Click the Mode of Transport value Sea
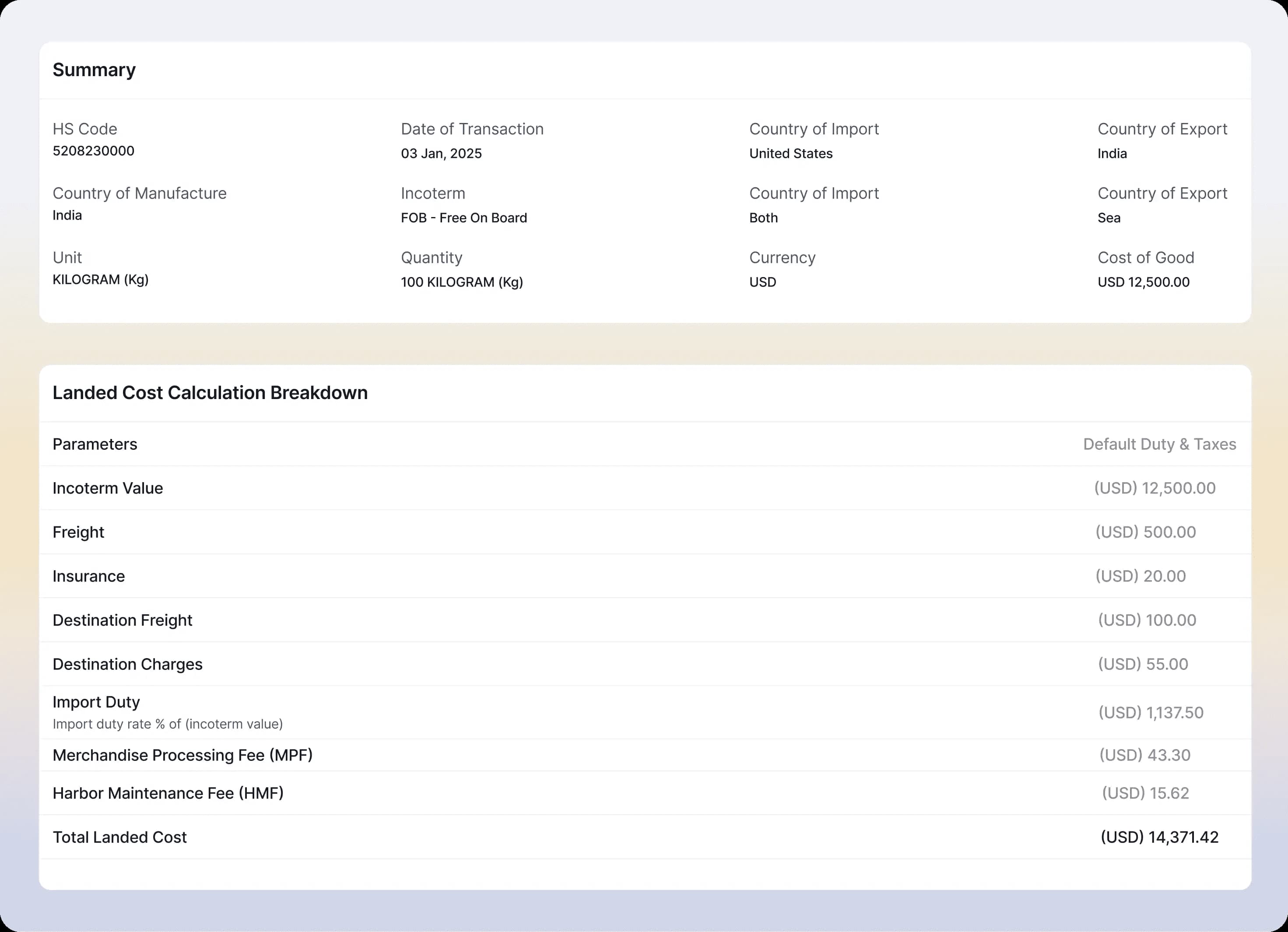The width and height of the screenshot is (1288, 932). pos(1108,217)
